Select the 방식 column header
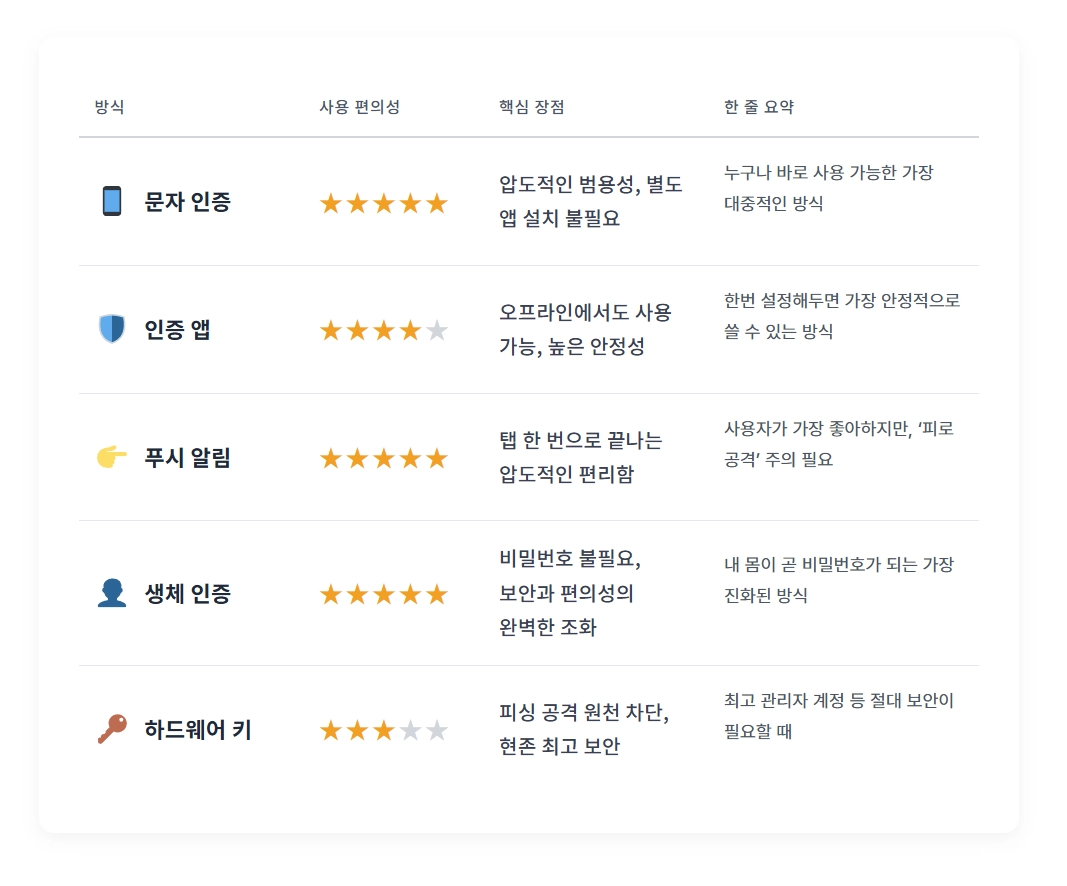Viewport: 1067px width, 886px height. click(x=110, y=107)
